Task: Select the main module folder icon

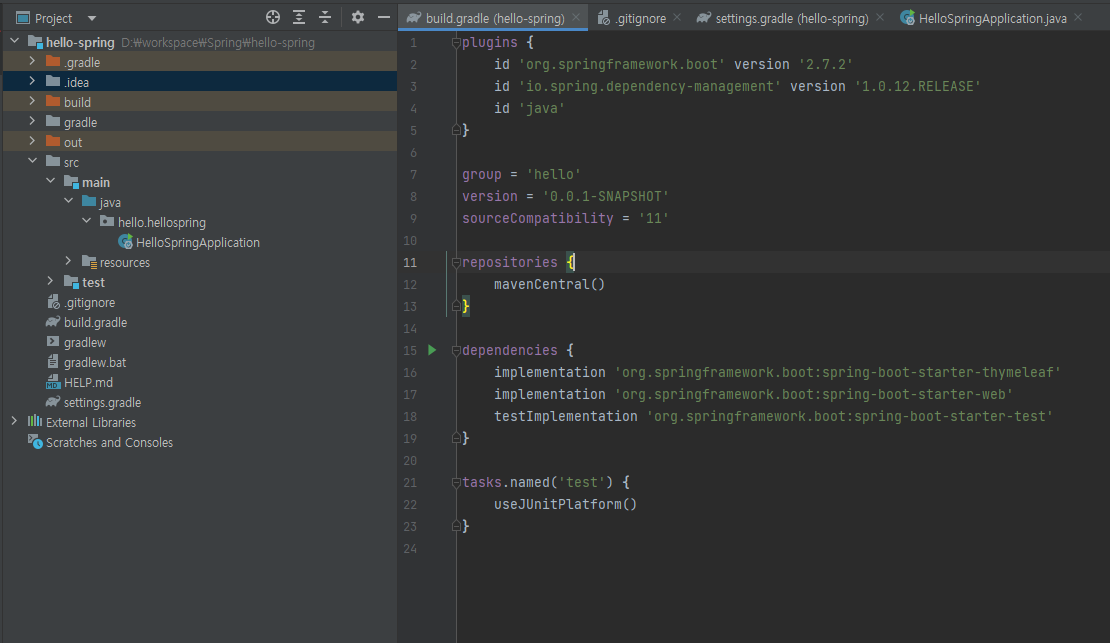Action: [x=71, y=181]
